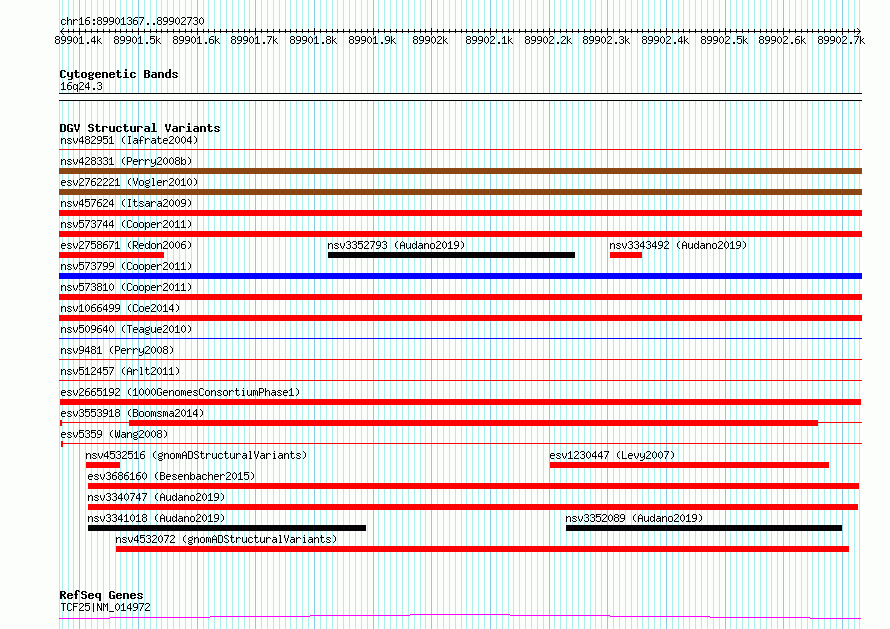Select the nsv1066499 (Coe2014) red bar

pyautogui.click(x=460, y=318)
